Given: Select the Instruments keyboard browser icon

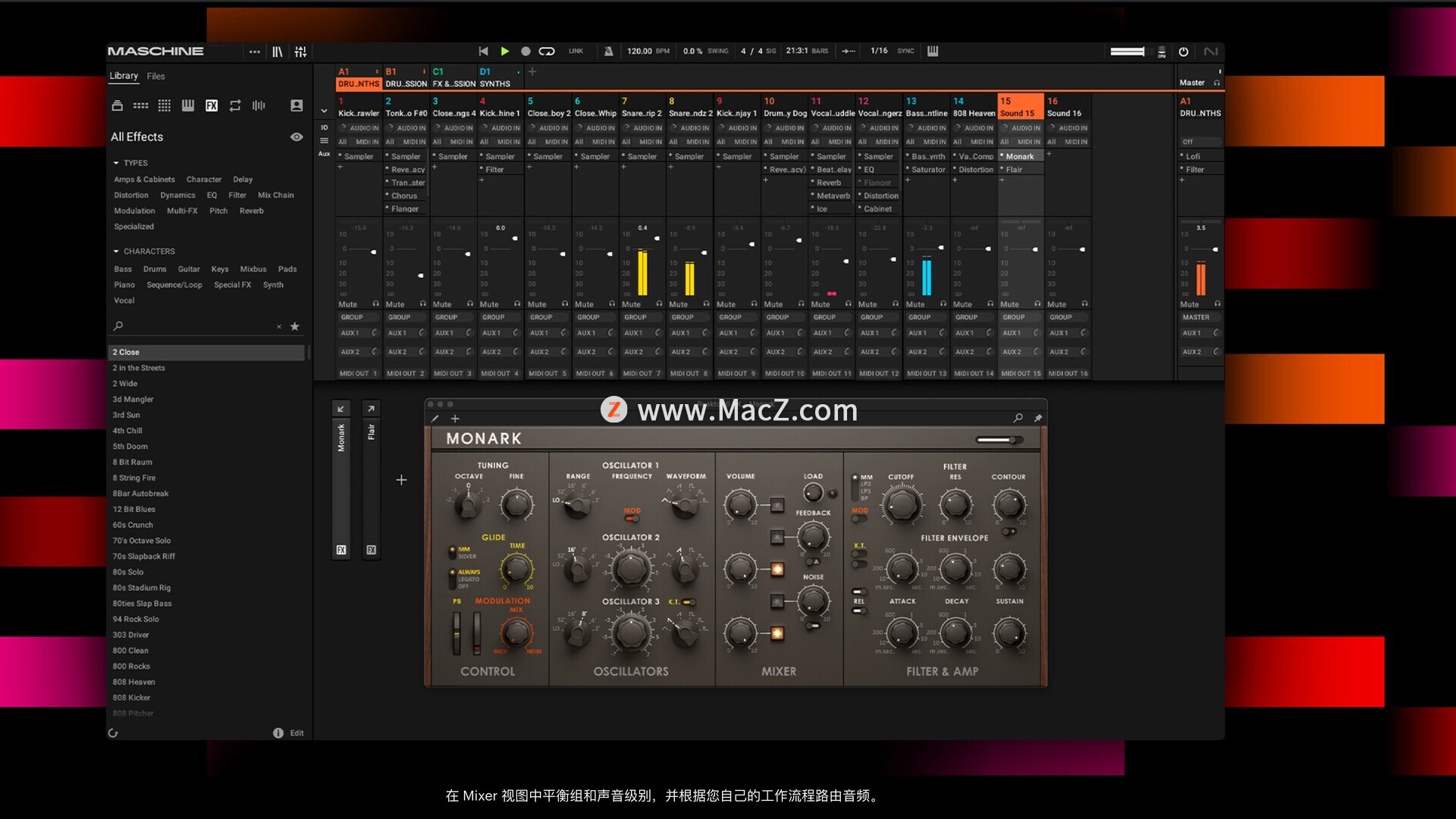Looking at the screenshot, I should [x=187, y=105].
